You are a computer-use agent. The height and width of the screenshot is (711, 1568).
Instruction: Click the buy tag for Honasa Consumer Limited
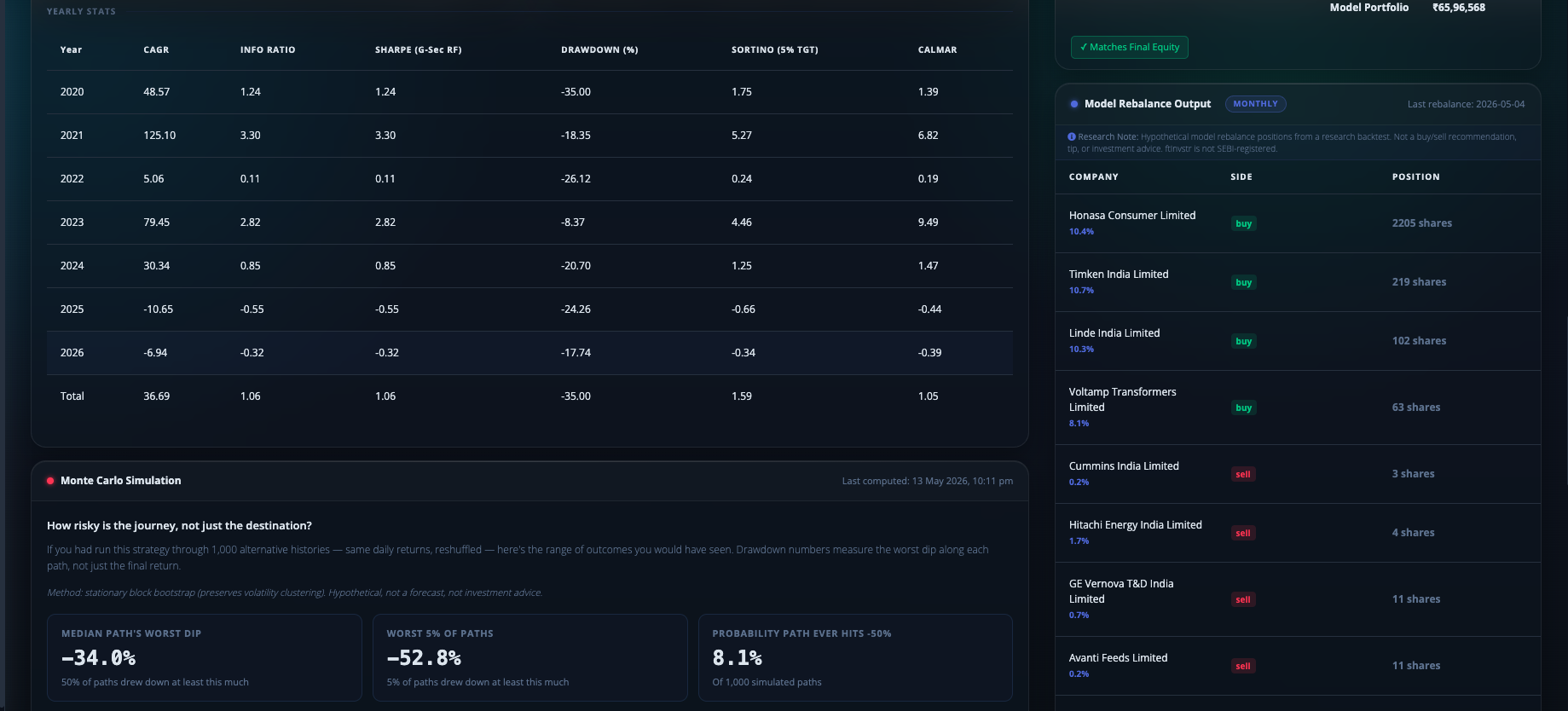[1243, 223]
